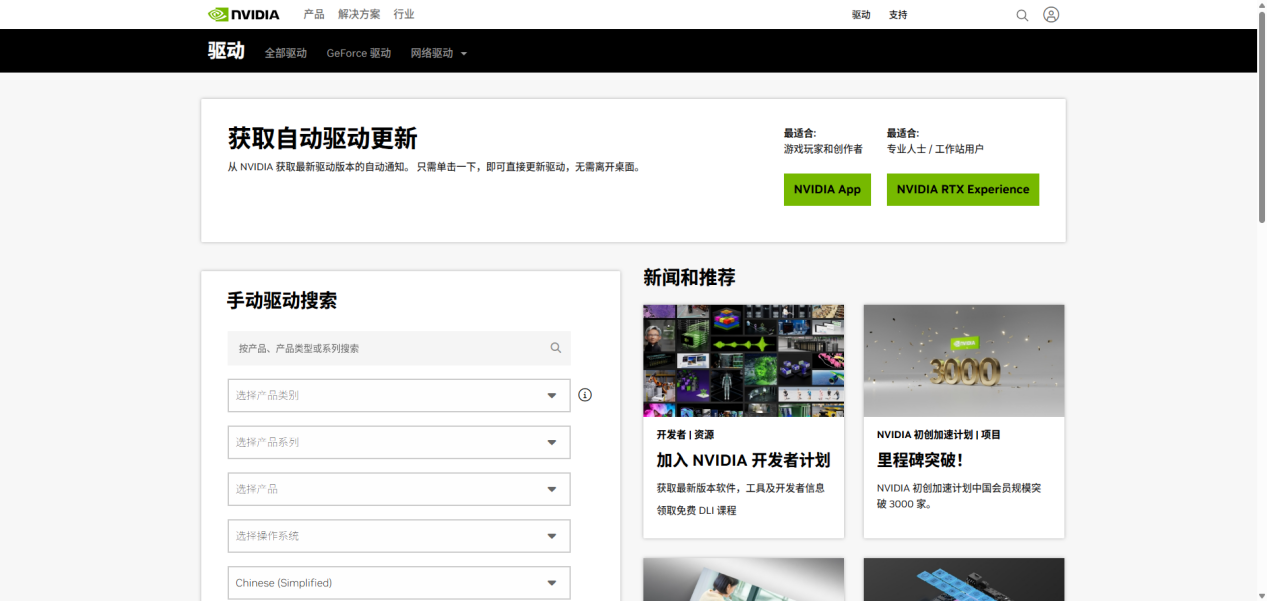Open the 加入 NVIDIA 开发者计划 card image

pyautogui.click(x=743, y=361)
